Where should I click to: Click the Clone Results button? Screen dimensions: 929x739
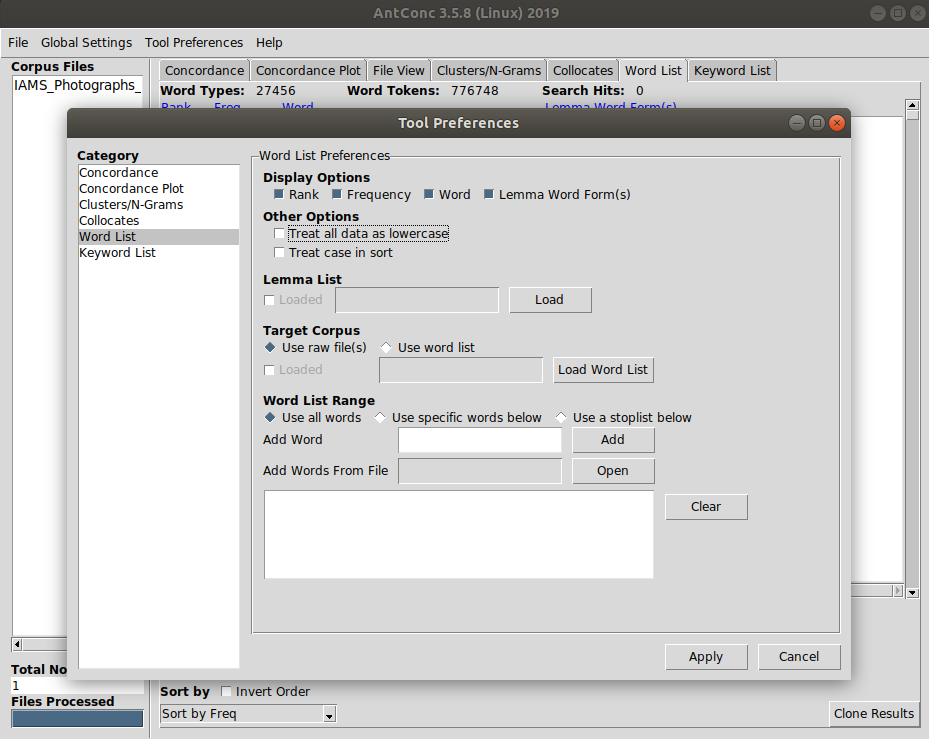tap(874, 714)
